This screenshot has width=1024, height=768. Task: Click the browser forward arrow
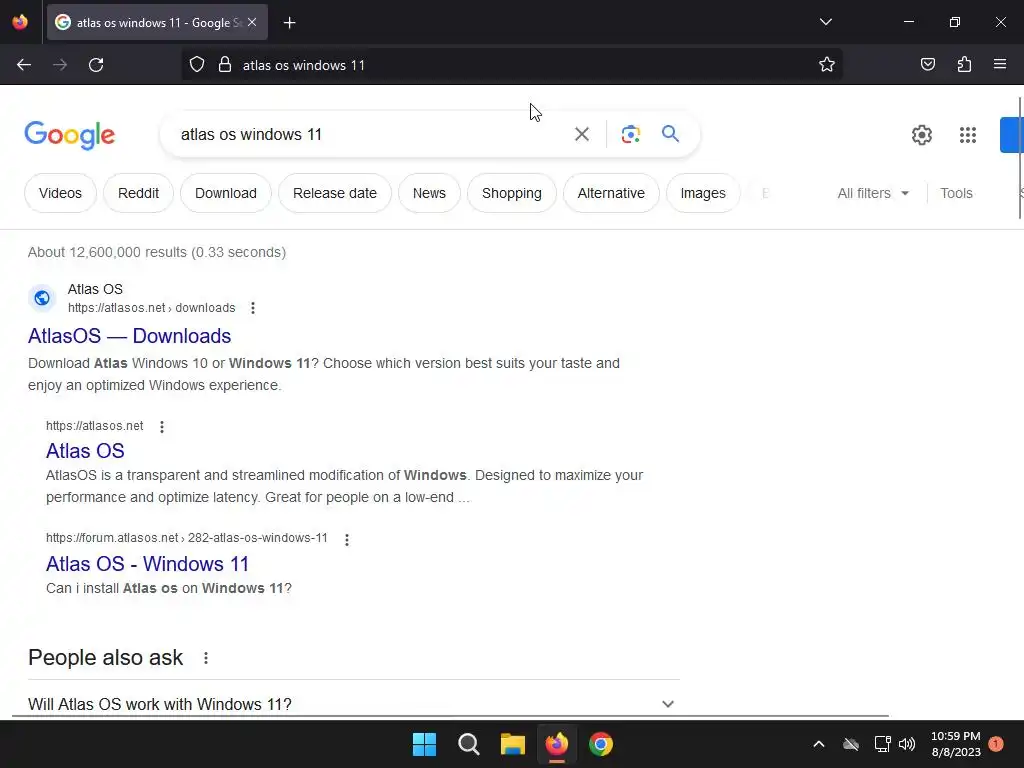(x=60, y=65)
